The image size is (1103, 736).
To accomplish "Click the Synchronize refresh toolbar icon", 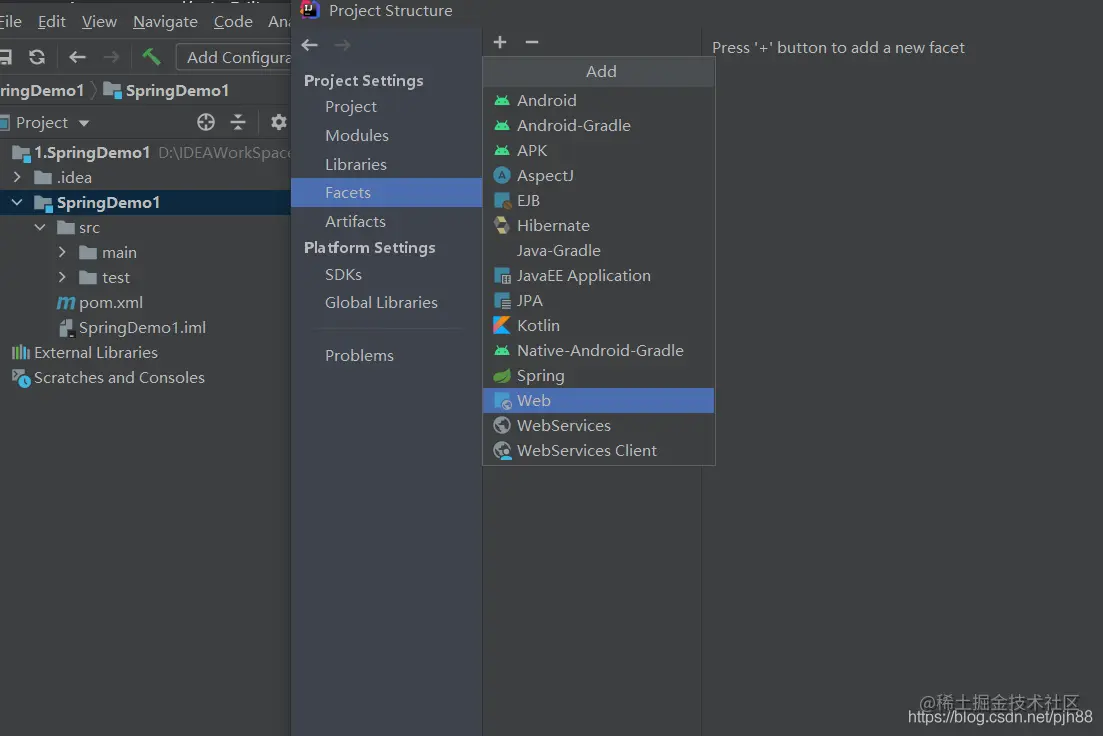I will click(x=37, y=57).
